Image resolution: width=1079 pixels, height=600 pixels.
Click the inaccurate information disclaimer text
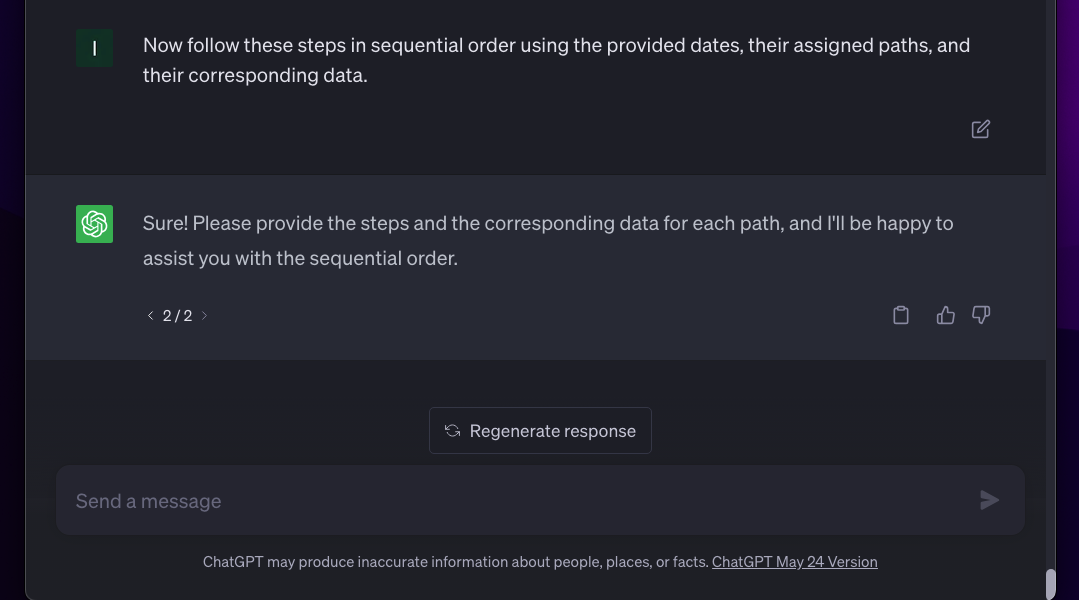(455, 562)
